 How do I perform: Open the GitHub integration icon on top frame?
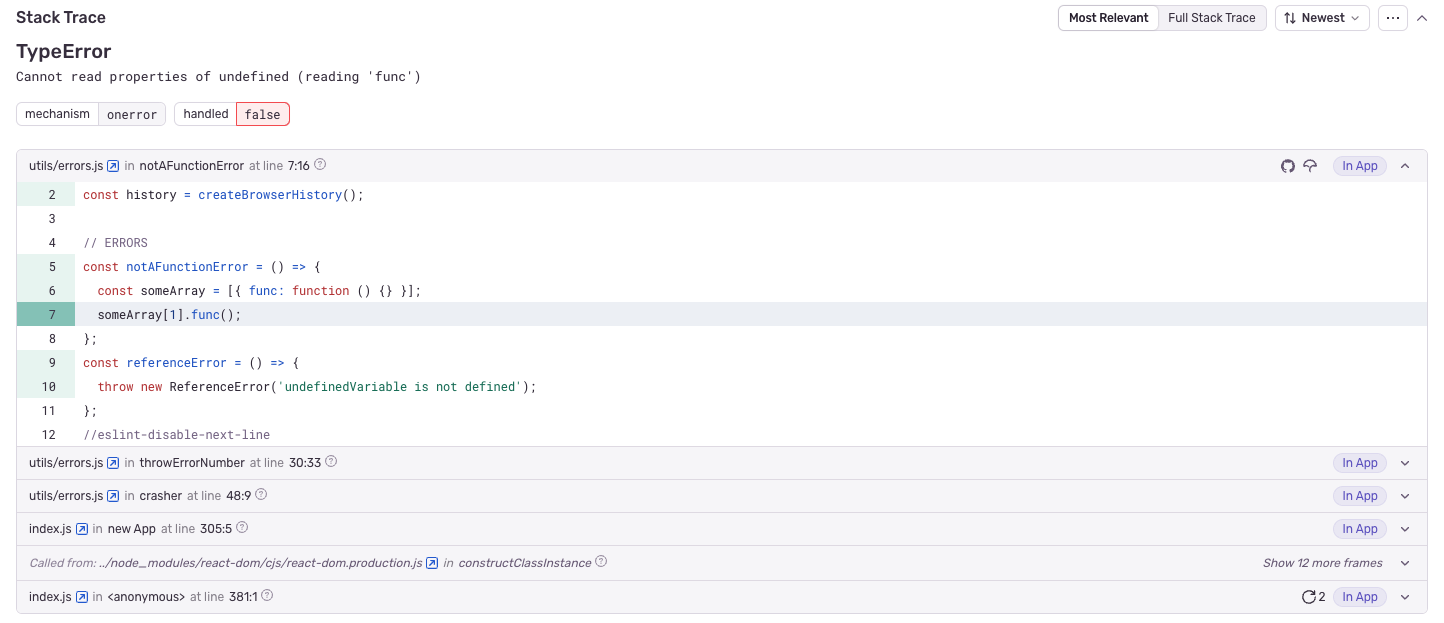pos(1287,166)
